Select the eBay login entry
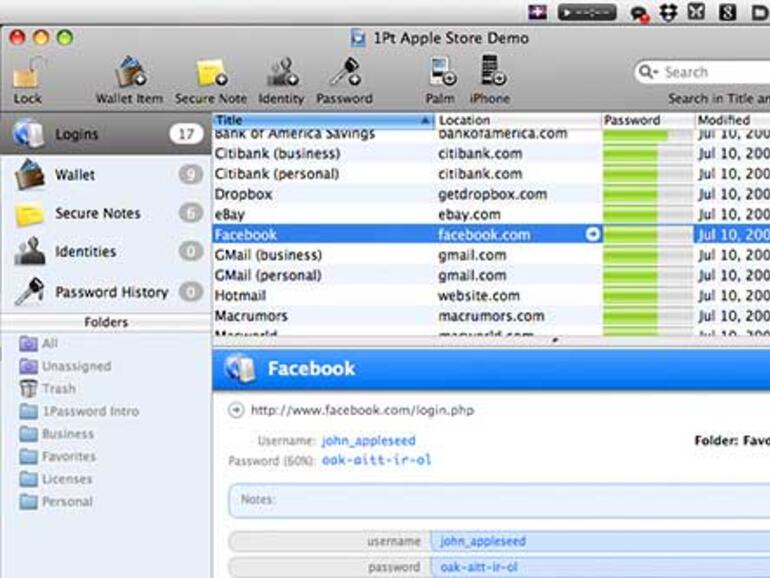 coord(491,214)
